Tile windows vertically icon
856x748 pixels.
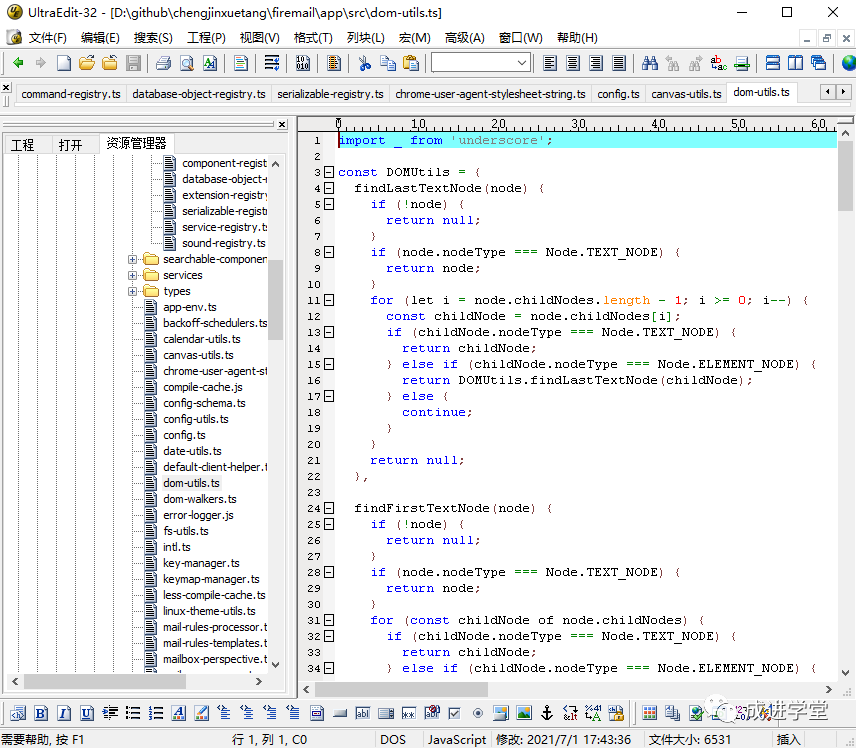[x=795, y=63]
